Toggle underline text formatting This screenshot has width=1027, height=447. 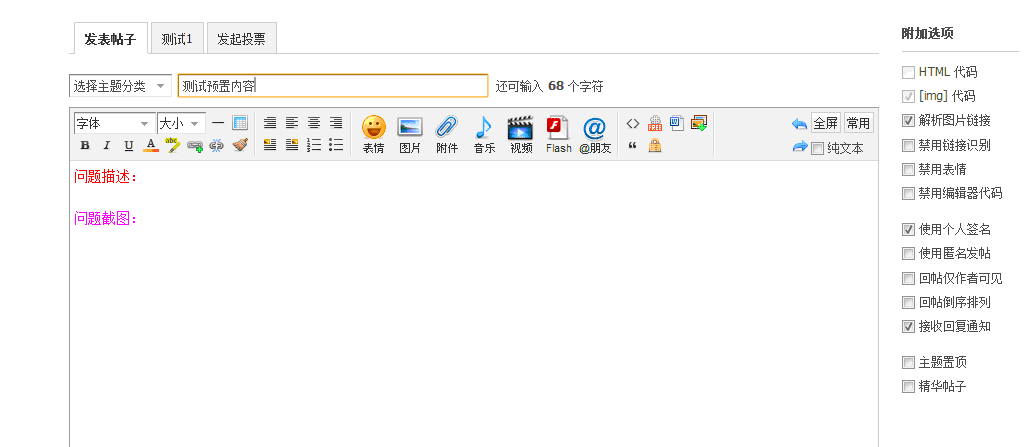click(129, 146)
